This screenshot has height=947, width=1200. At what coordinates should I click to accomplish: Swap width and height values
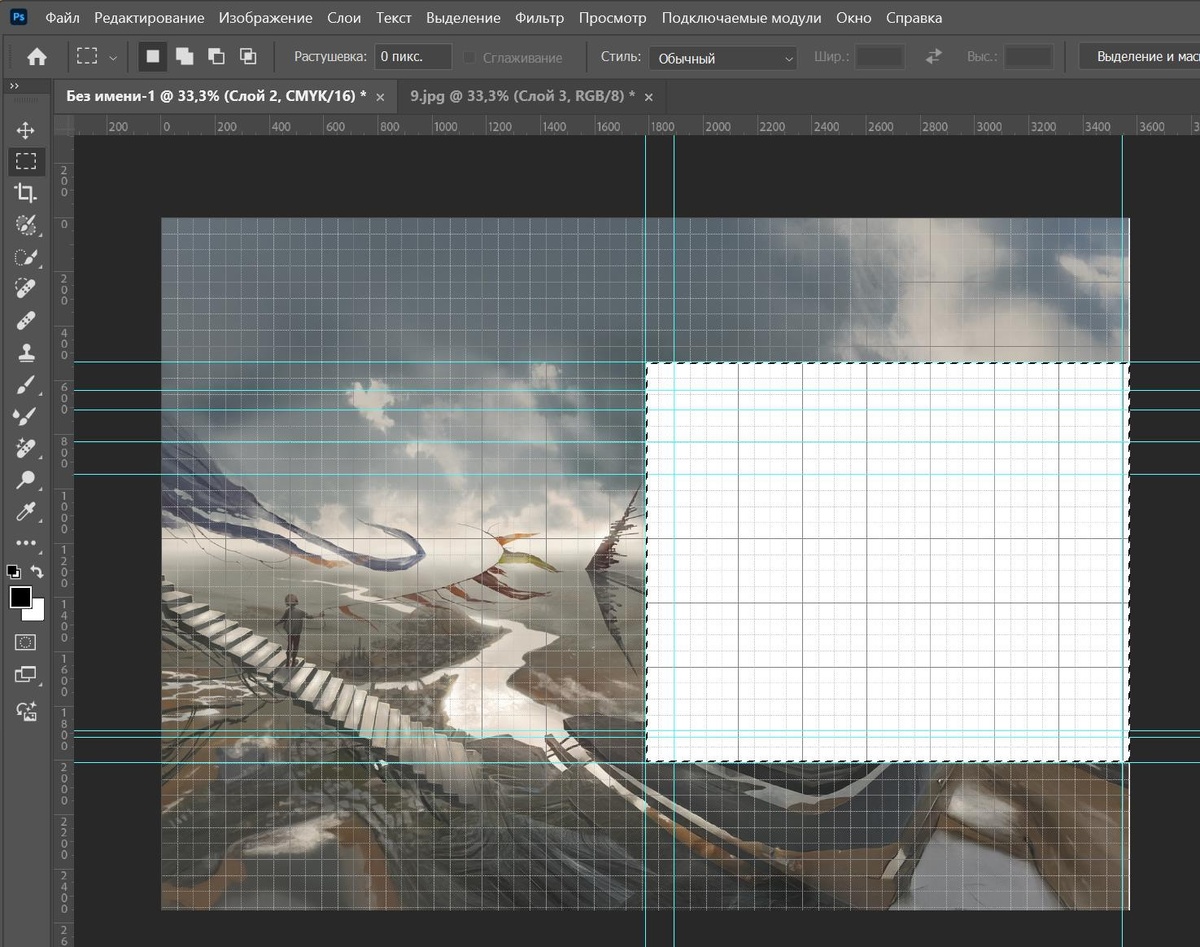pyautogui.click(x=934, y=57)
